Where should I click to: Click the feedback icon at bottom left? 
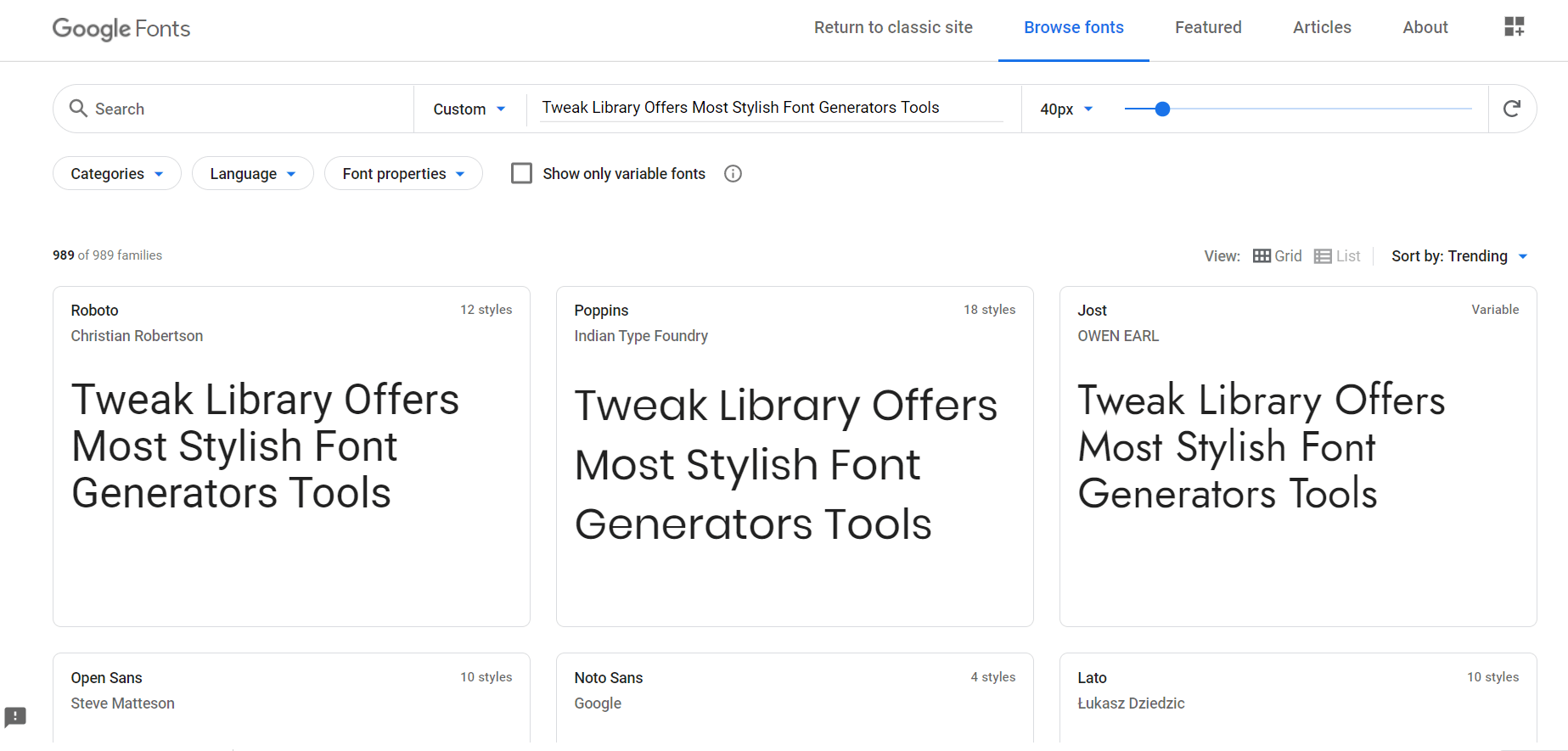(x=15, y=716)
